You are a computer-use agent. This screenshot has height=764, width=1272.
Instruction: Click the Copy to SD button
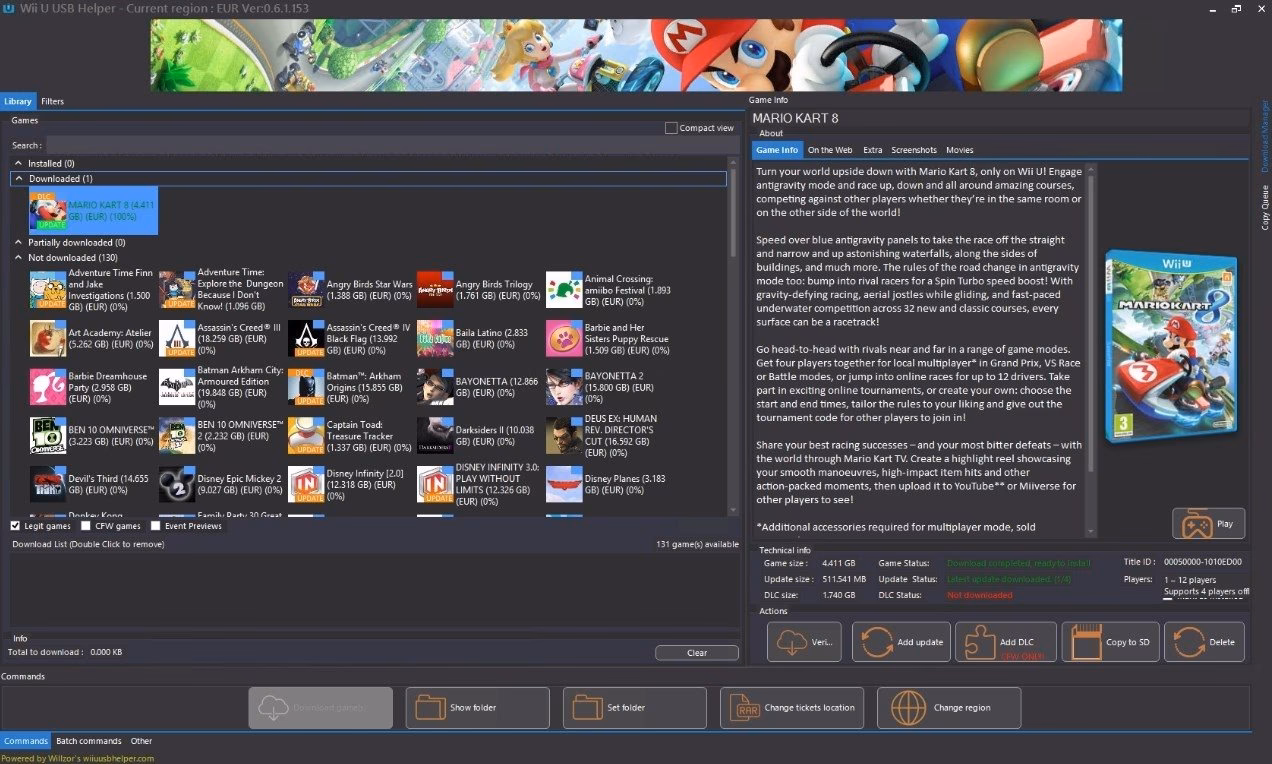[x=1110, y=642]
